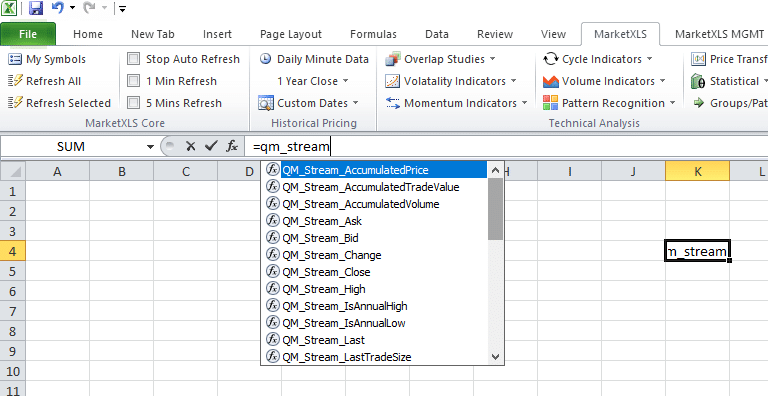
Task: Click the autocomplete list scrollbar thumb
Action: (496, 209)
